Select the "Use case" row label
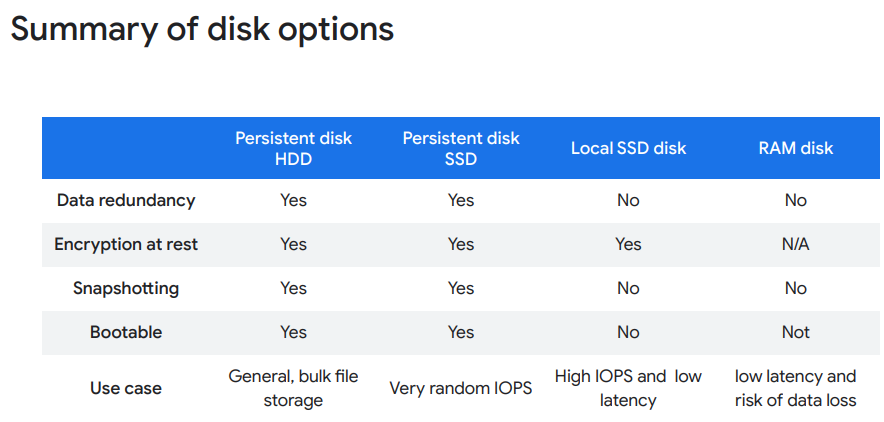 point(126,388)
